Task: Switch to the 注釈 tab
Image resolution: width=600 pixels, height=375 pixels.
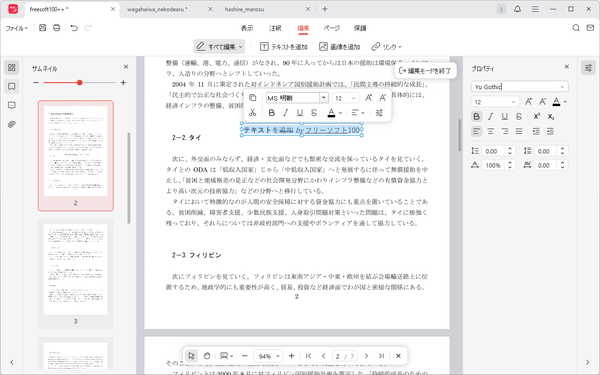Action: coord(275,28)
